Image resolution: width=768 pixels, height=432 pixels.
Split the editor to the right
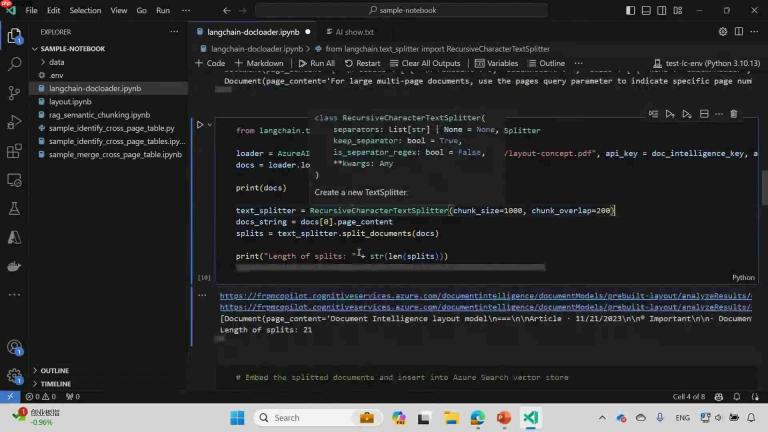coord(739,32)
